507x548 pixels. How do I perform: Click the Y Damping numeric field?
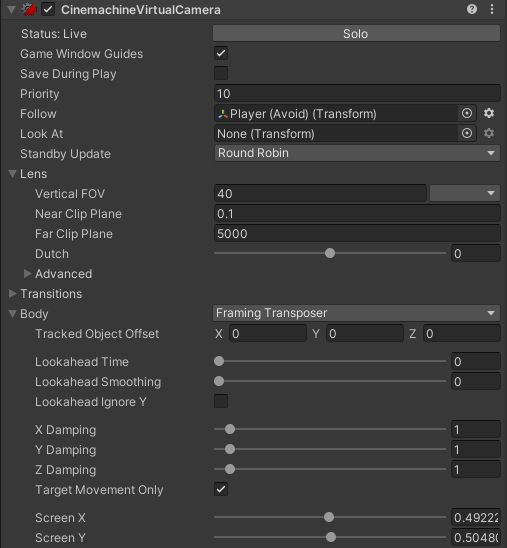coord(476,449)
